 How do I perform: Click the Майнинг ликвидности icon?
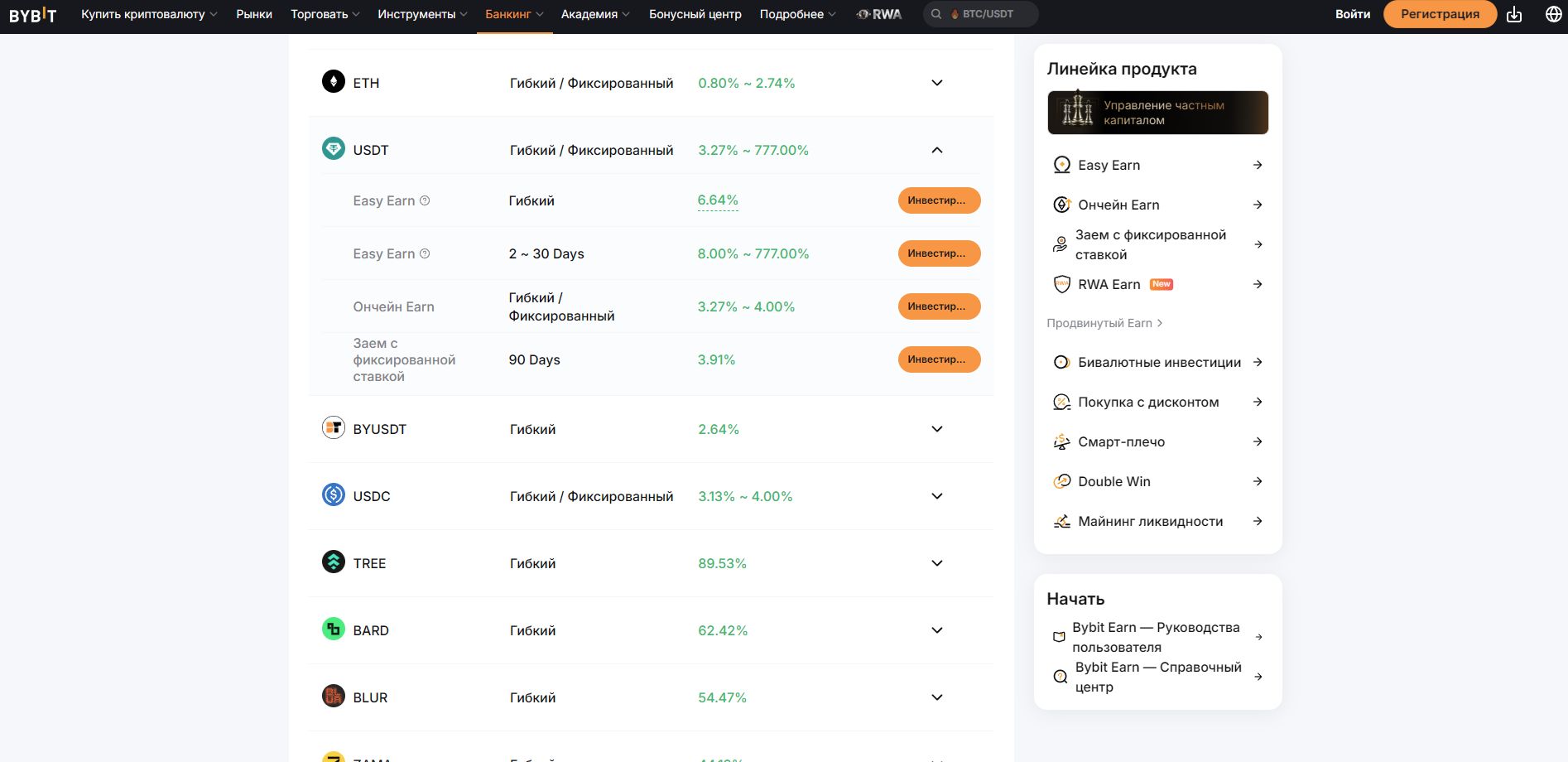pos(1061,521)
